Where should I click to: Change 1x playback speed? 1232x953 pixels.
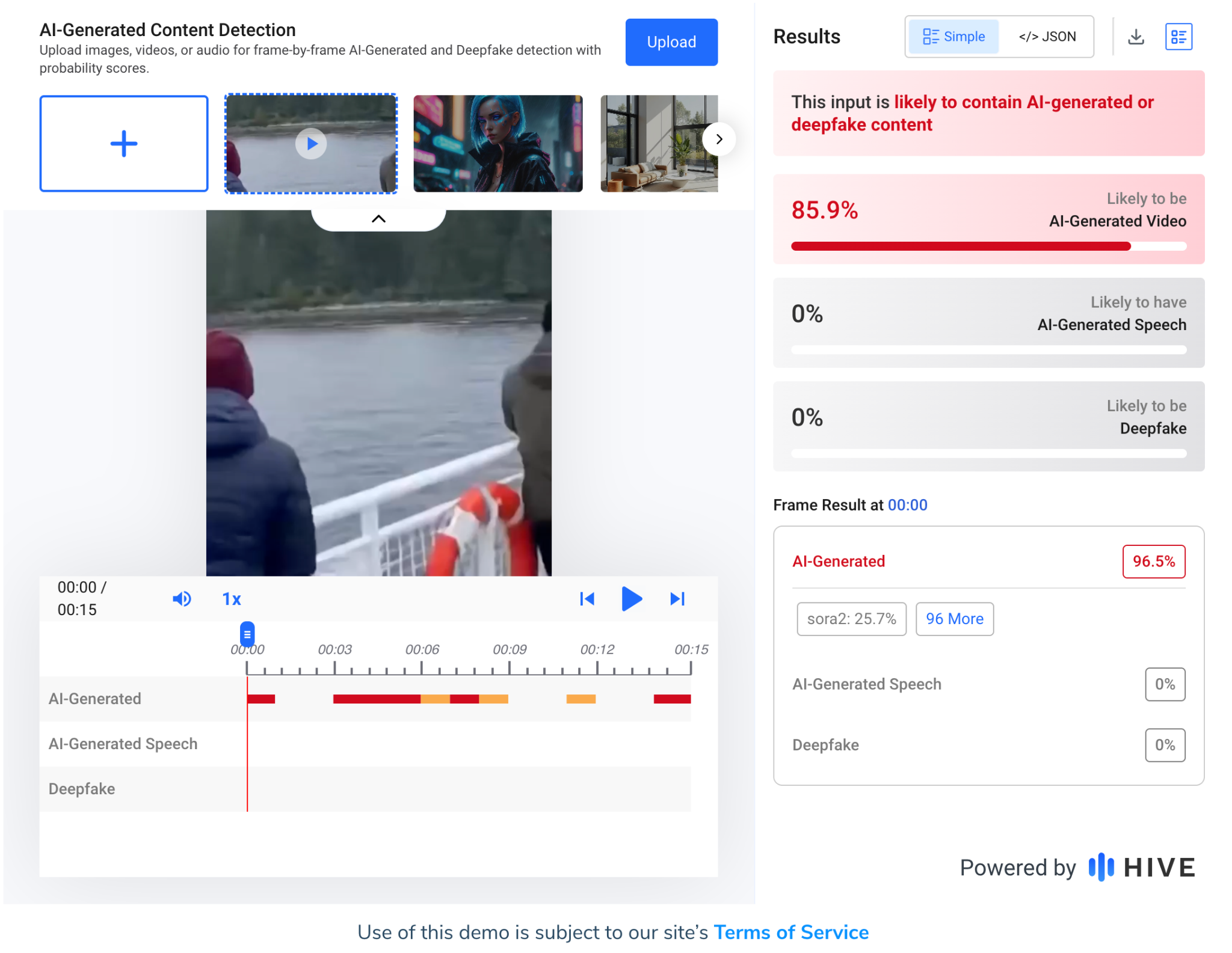pyautogui.click(x=232, y=599)
